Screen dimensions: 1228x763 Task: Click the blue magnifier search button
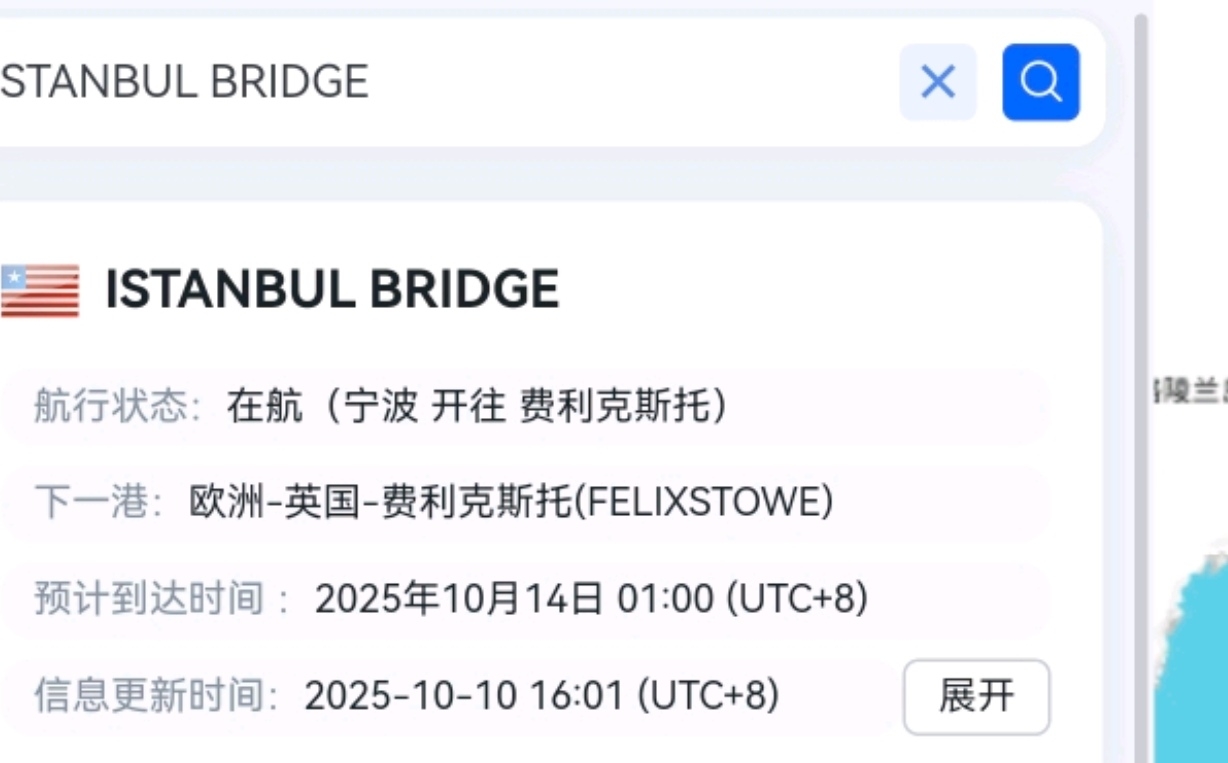click(1041, 82)
